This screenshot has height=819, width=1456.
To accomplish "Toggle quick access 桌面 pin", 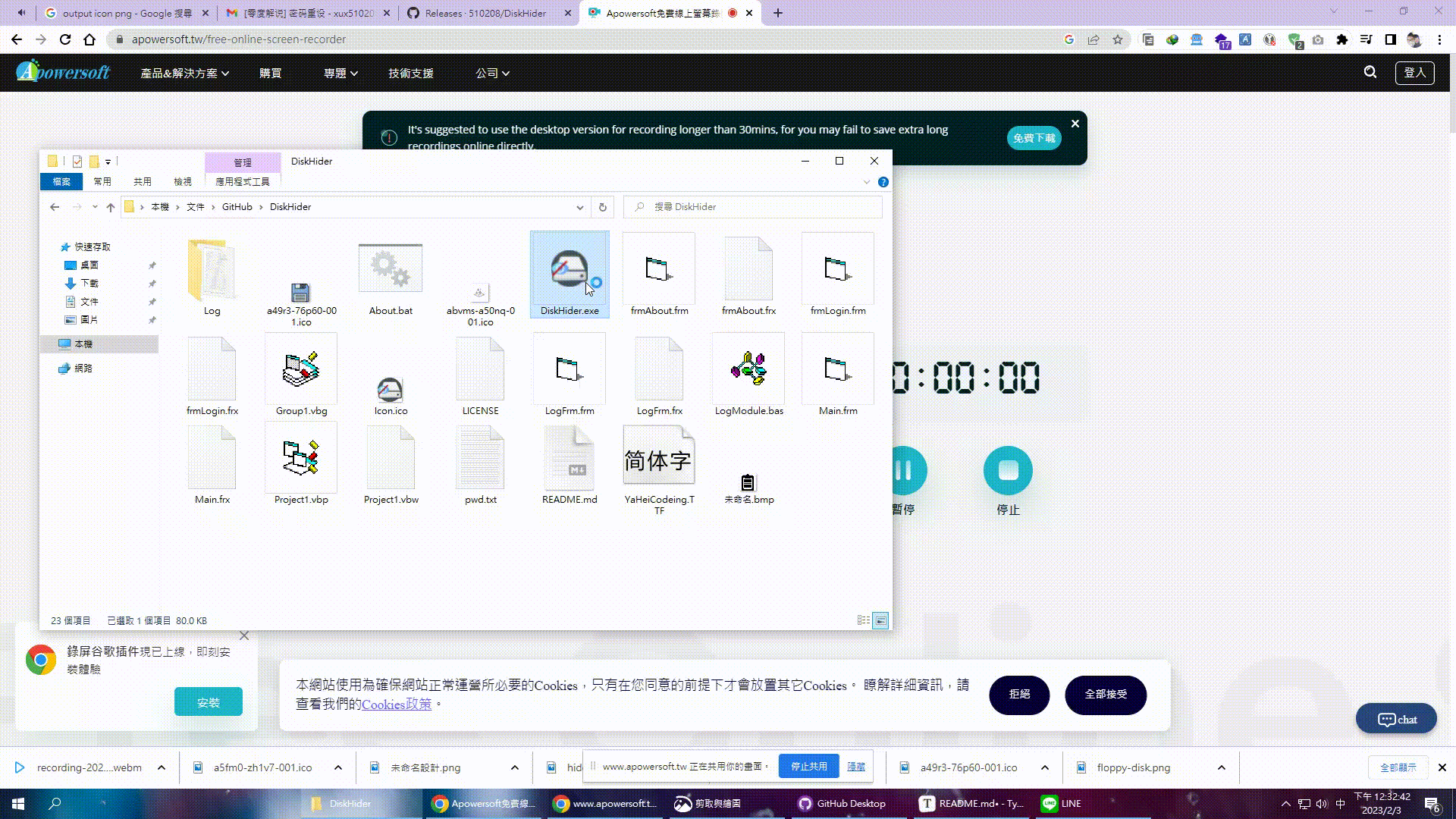I will [152, 264].
